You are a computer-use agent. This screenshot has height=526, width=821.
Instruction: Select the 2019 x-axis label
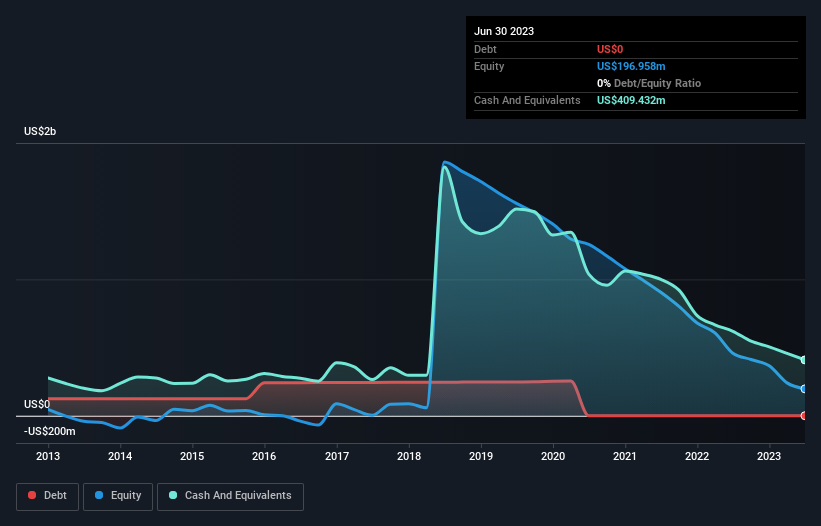481,456
